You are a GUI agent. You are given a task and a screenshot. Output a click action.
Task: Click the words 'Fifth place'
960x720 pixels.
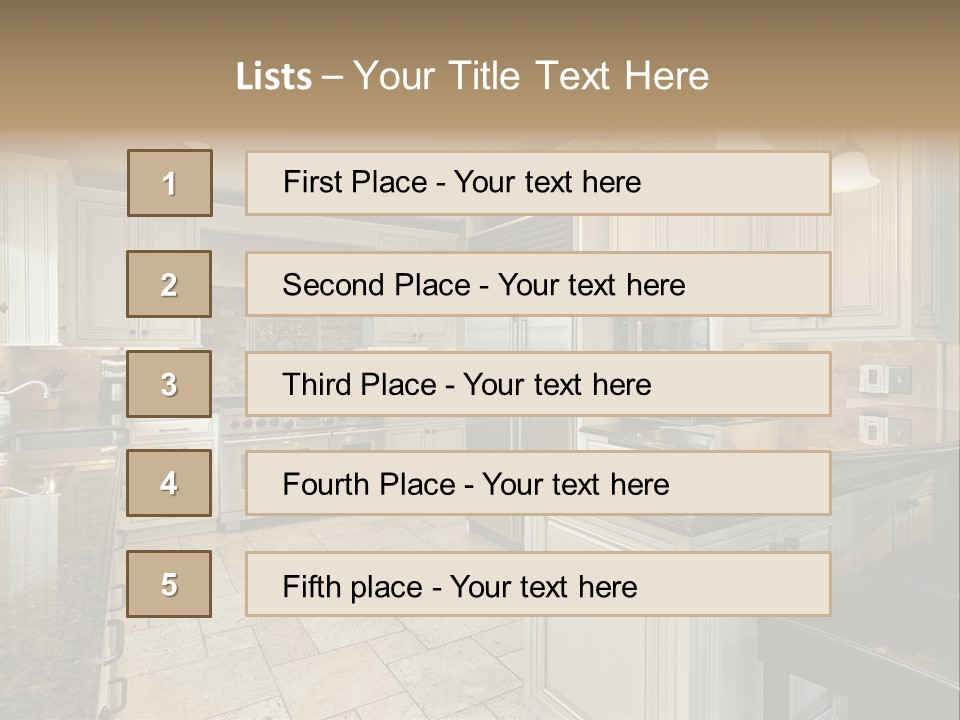click(353, 587)
